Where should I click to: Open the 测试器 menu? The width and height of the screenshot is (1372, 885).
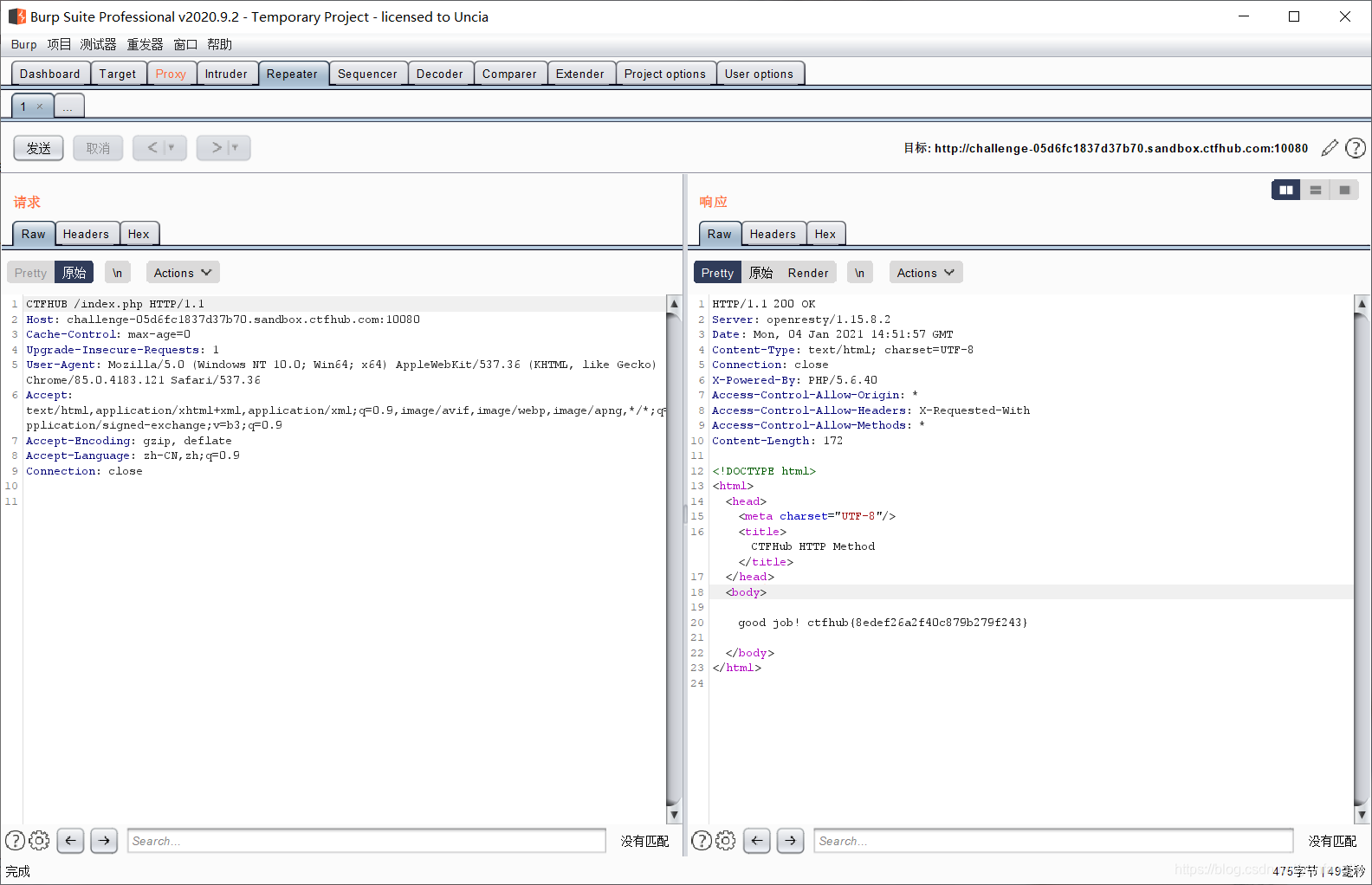click(x=98, y=44)
